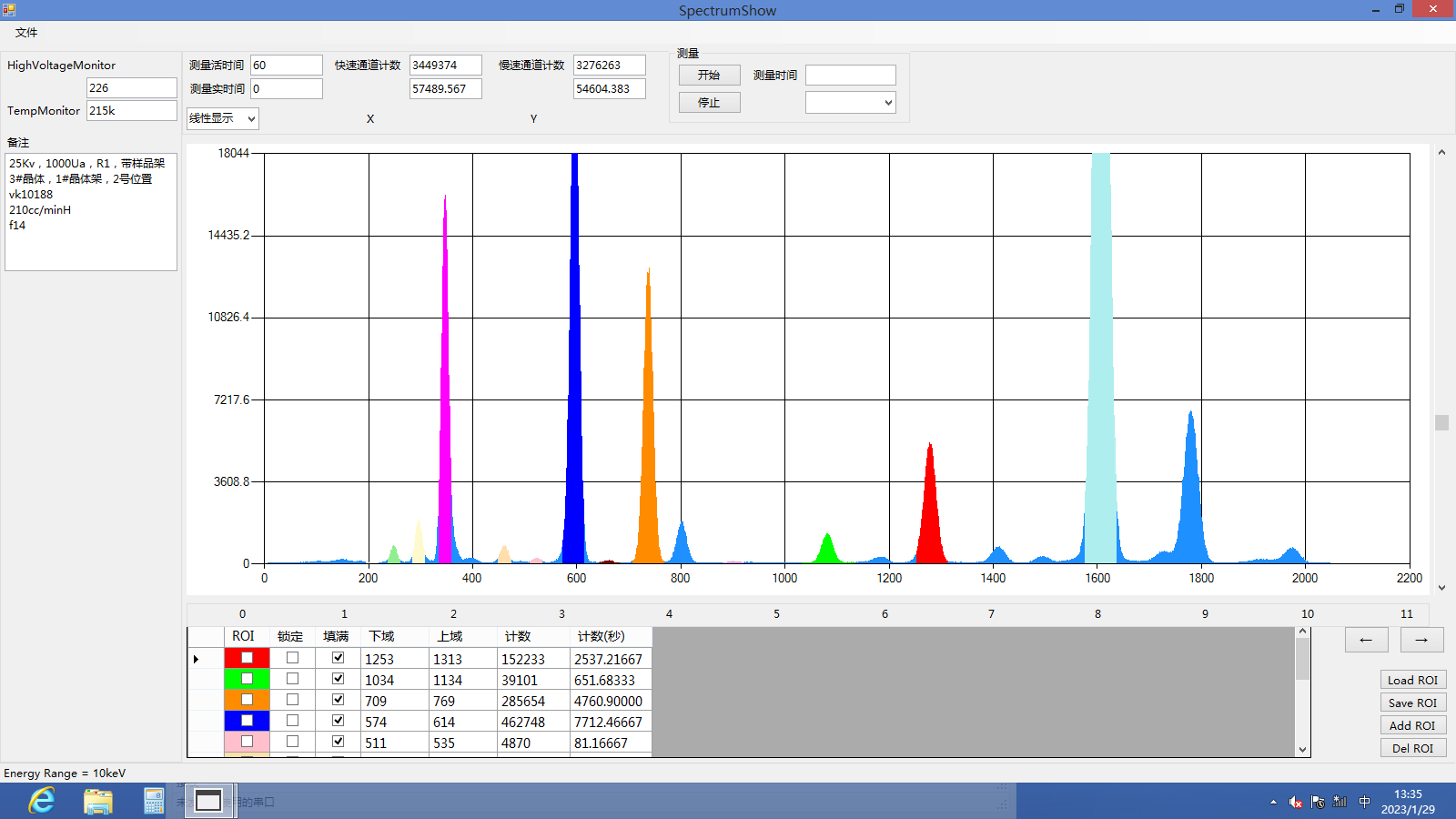This screenshot has height=819, width=1456.
Task: Expand hidden icons in system tray
Action: click(1273, 801)
